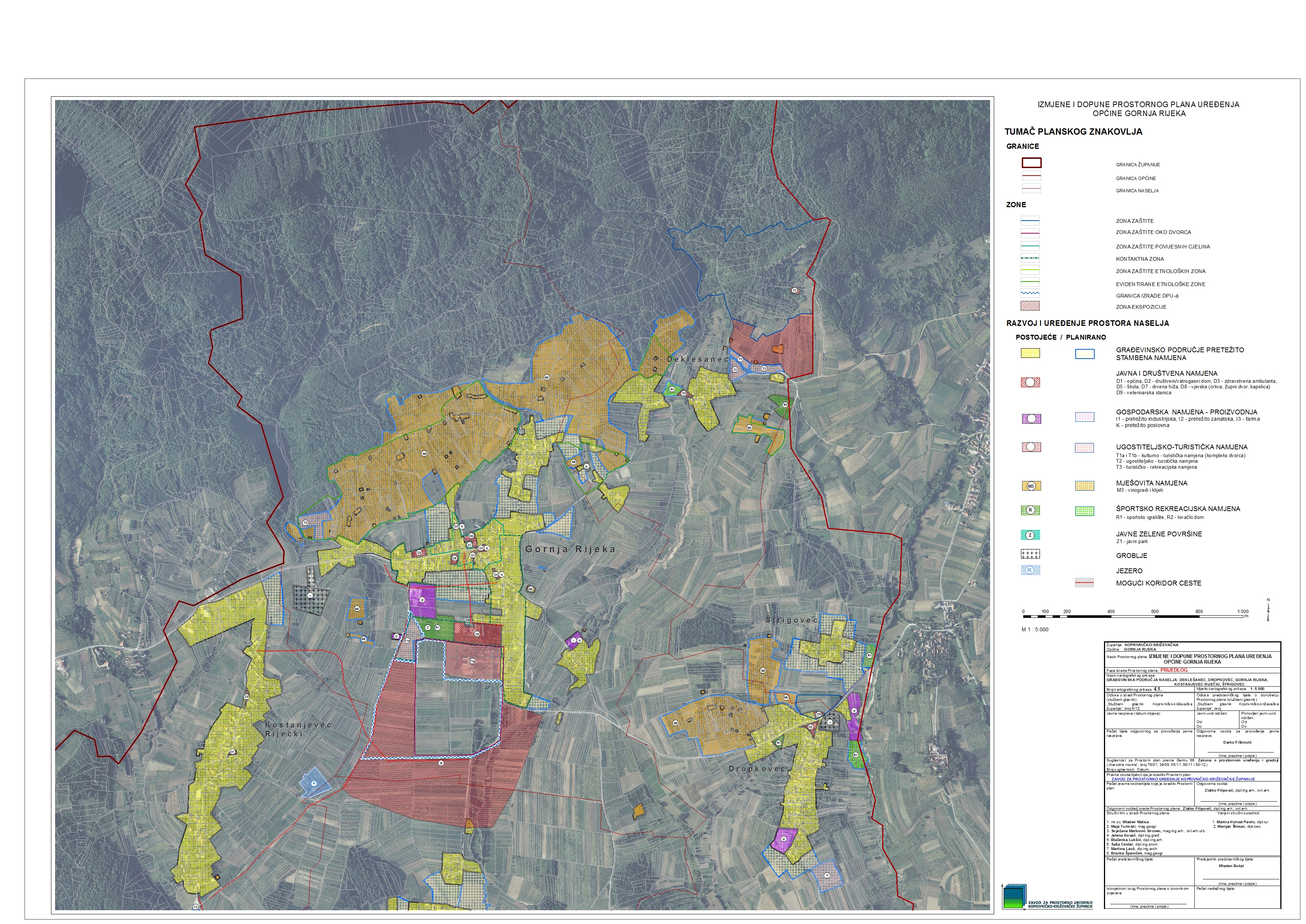Click the Granica općine legend label
This screenshot has width=1306, height=924.
[x=1136, y=178]
